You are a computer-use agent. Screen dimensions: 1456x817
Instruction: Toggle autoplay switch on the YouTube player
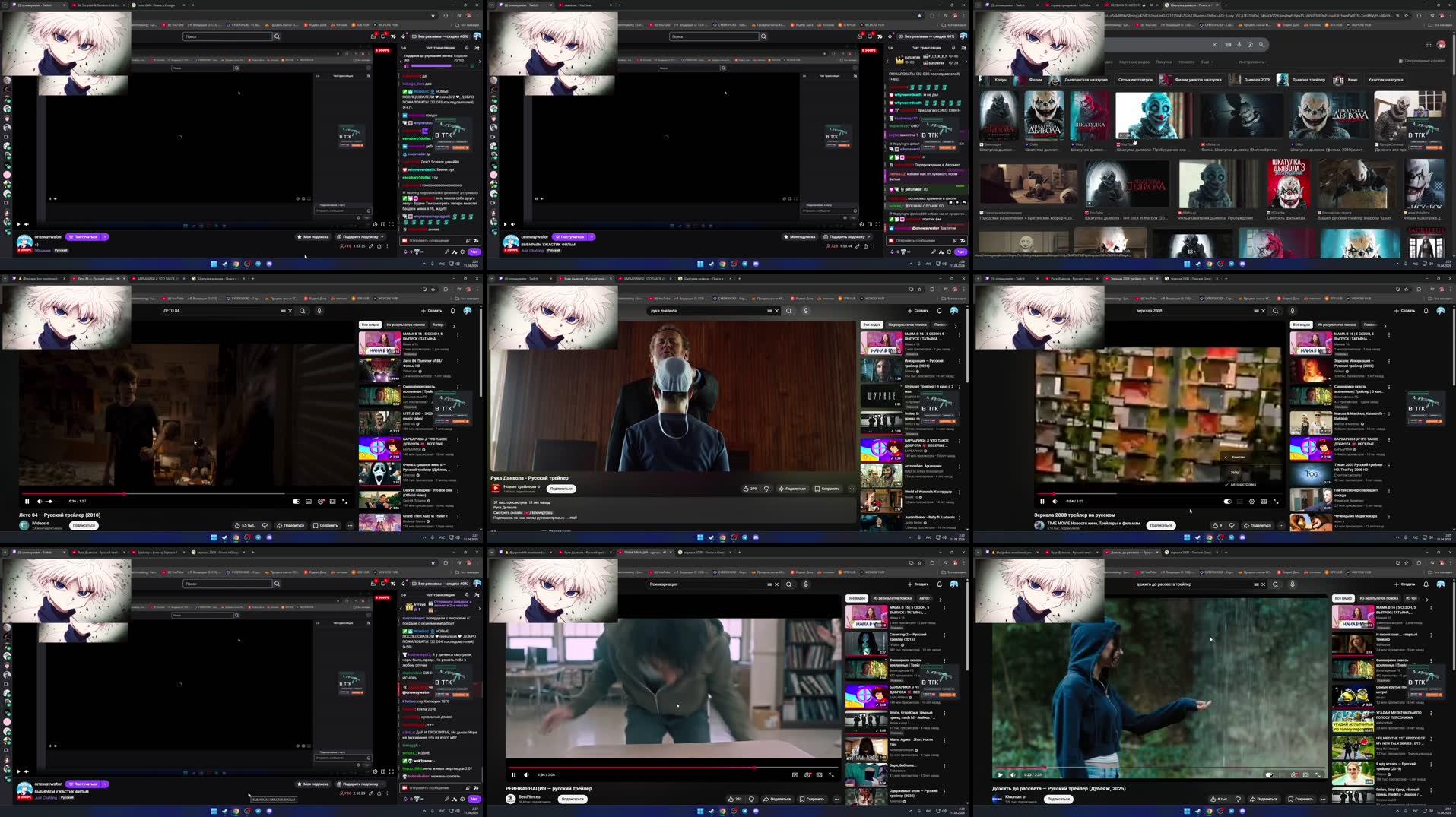1229,502
